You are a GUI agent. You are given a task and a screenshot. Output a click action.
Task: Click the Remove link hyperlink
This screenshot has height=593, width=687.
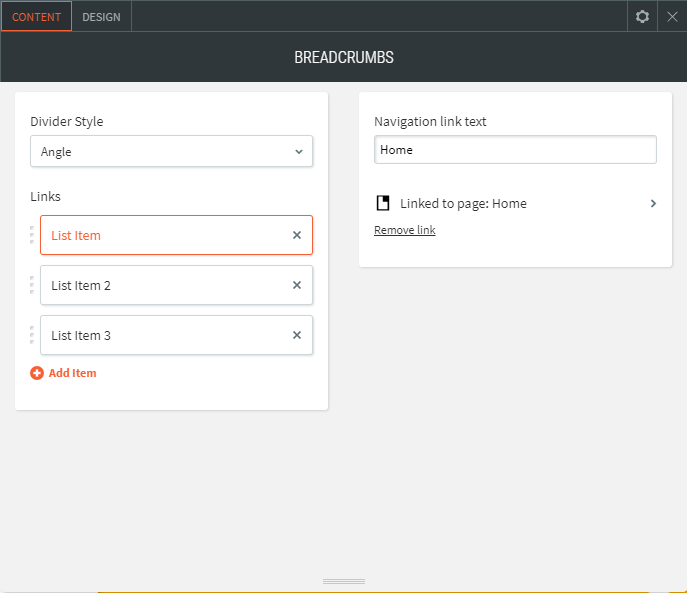404,230
